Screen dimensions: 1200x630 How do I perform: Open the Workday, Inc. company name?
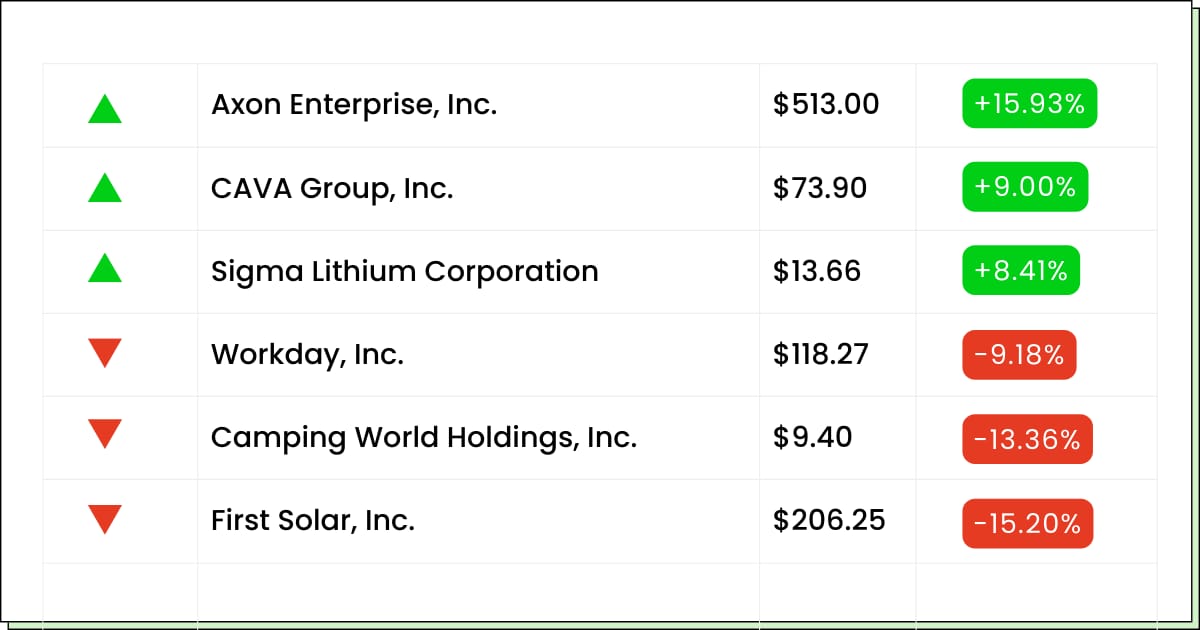click(308, 354)
